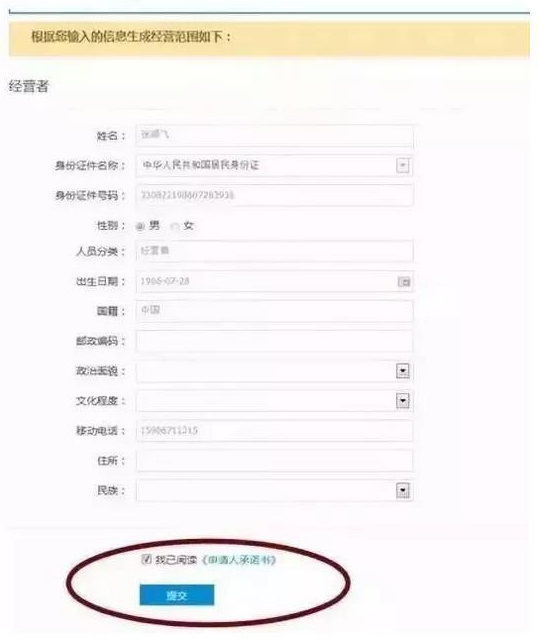Click the blue 提交 button
Screen dimensions: 539x638
click(177, 595)
